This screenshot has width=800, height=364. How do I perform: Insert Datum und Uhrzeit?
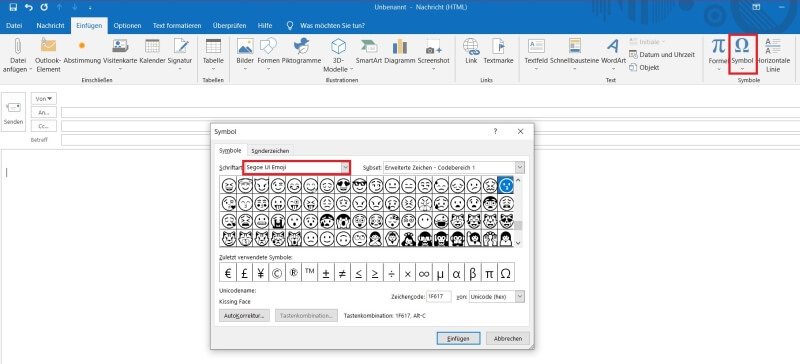662,55
